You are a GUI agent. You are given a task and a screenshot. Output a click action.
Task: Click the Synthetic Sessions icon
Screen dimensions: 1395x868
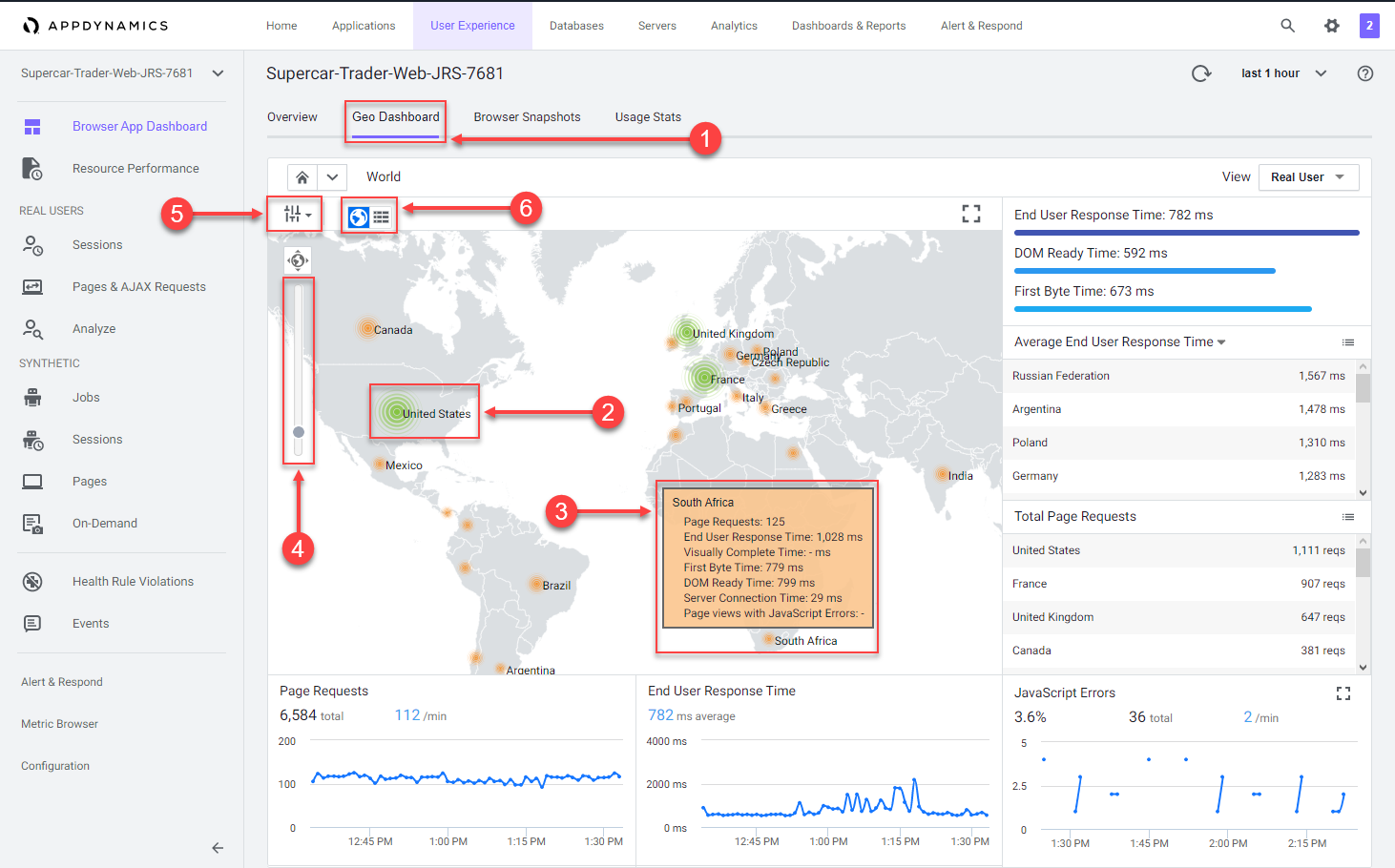pyautogui.click(x=32, y=440)
